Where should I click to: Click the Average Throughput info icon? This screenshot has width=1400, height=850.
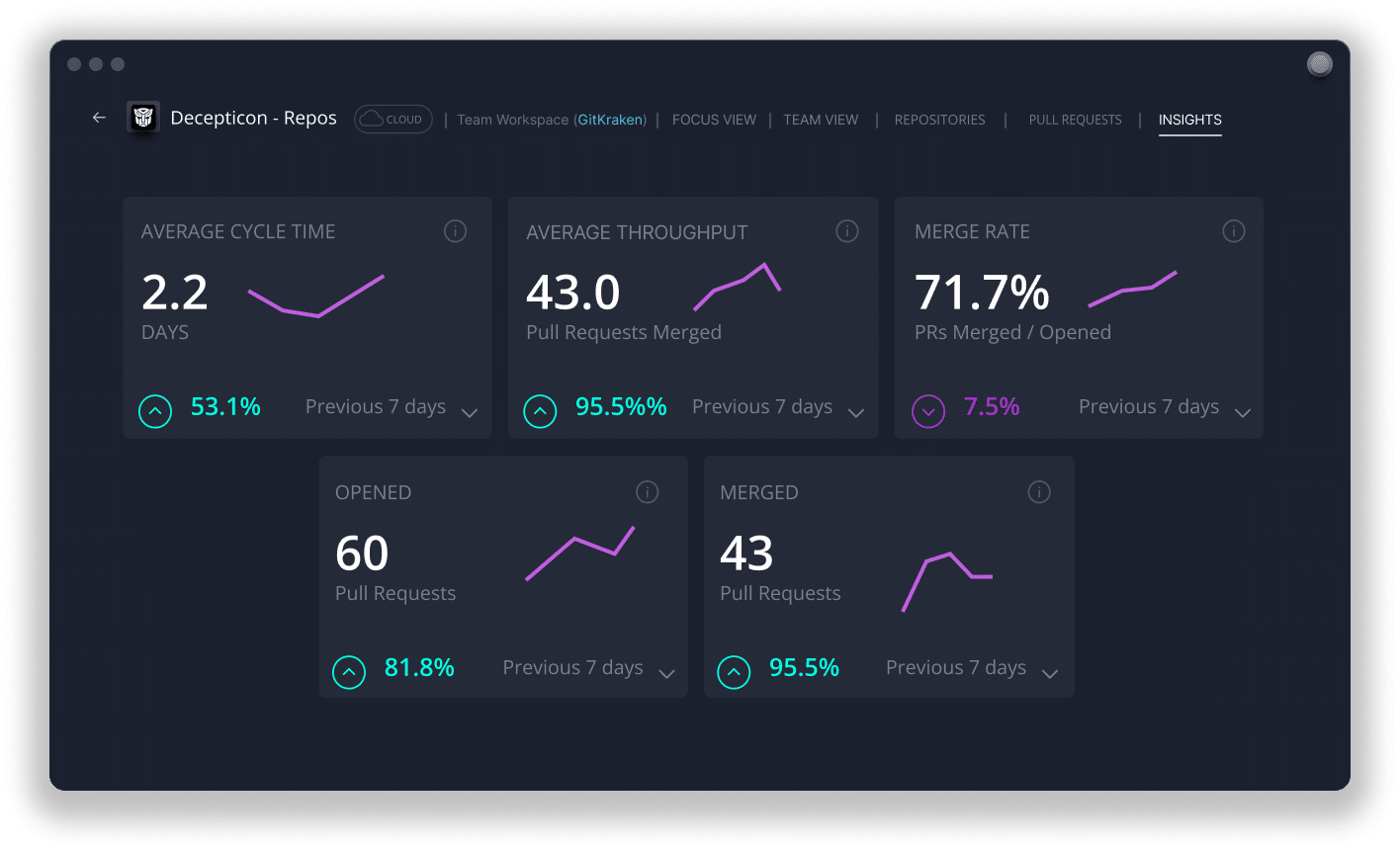(x=846, y=230)
